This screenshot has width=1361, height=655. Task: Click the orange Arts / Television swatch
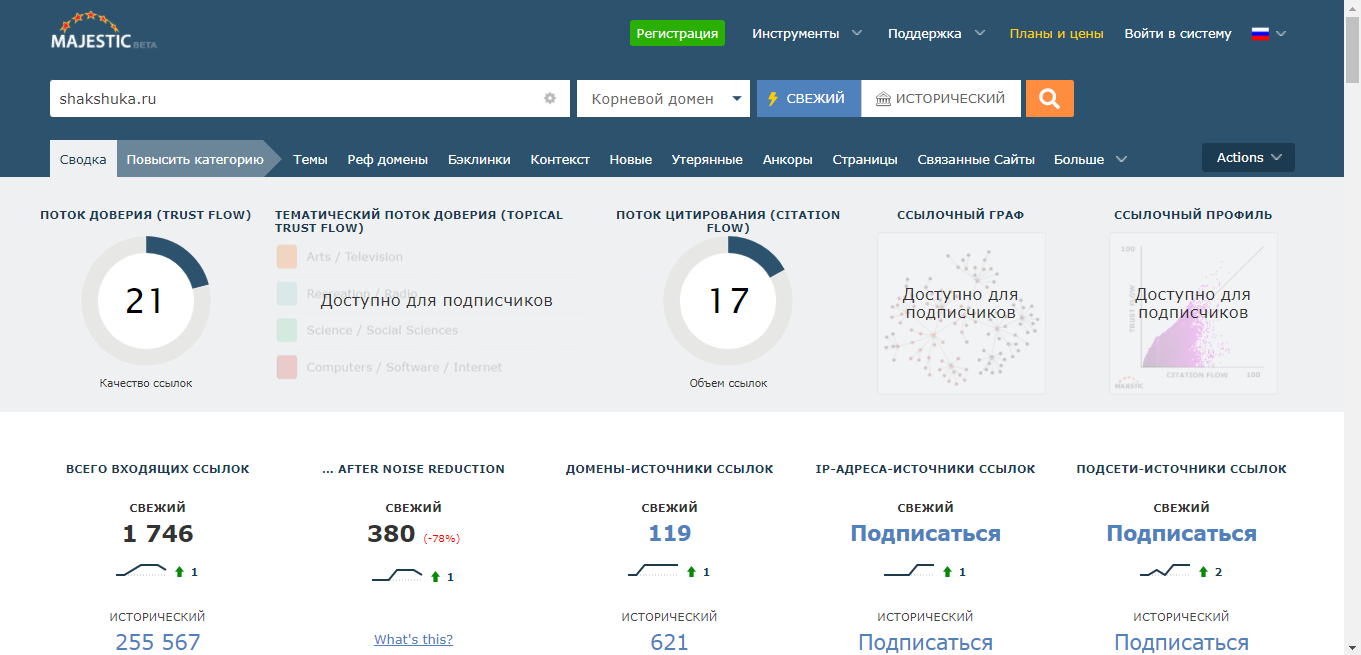click(287, 257)
